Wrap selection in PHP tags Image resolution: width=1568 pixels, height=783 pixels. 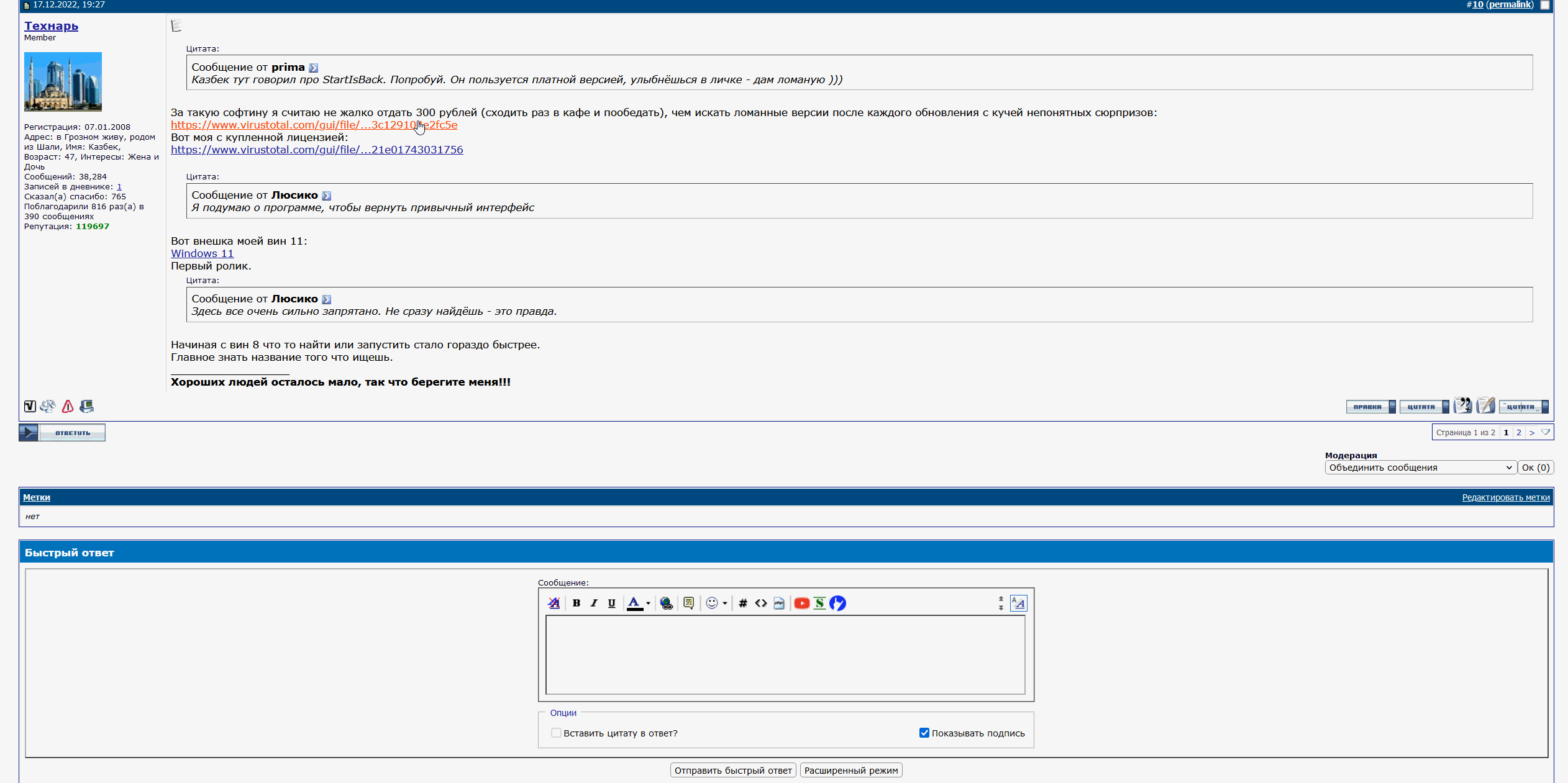point(778,603)
